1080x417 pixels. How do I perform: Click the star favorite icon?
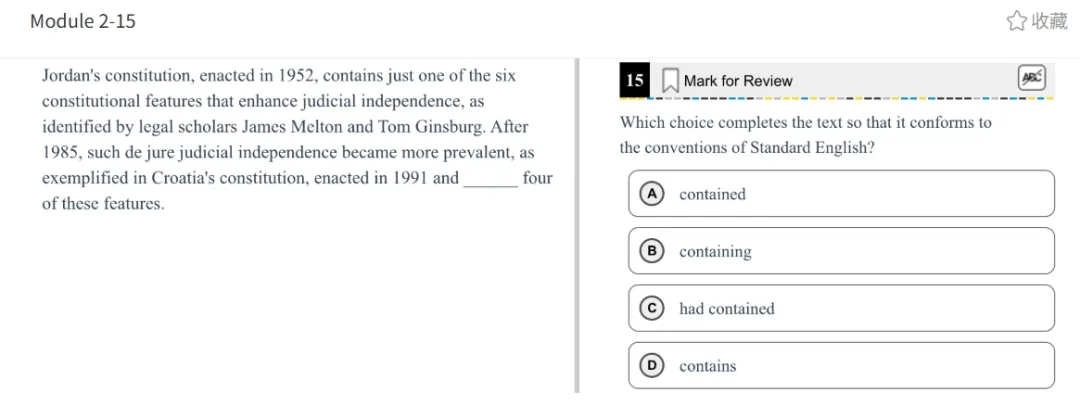[1016, 21]
